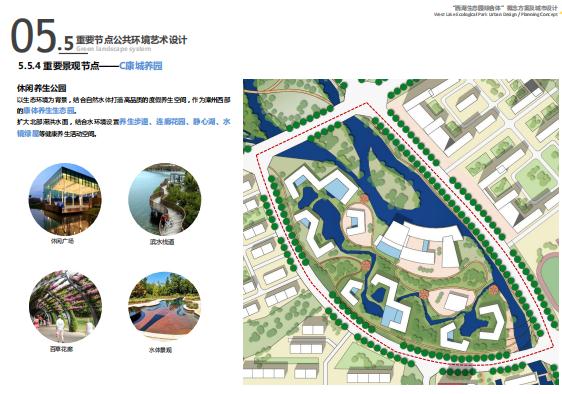This screenshot has height=394, width=562.
Task: Select the 水体景观 water feature photo
Action: click(x=165, y=307)
